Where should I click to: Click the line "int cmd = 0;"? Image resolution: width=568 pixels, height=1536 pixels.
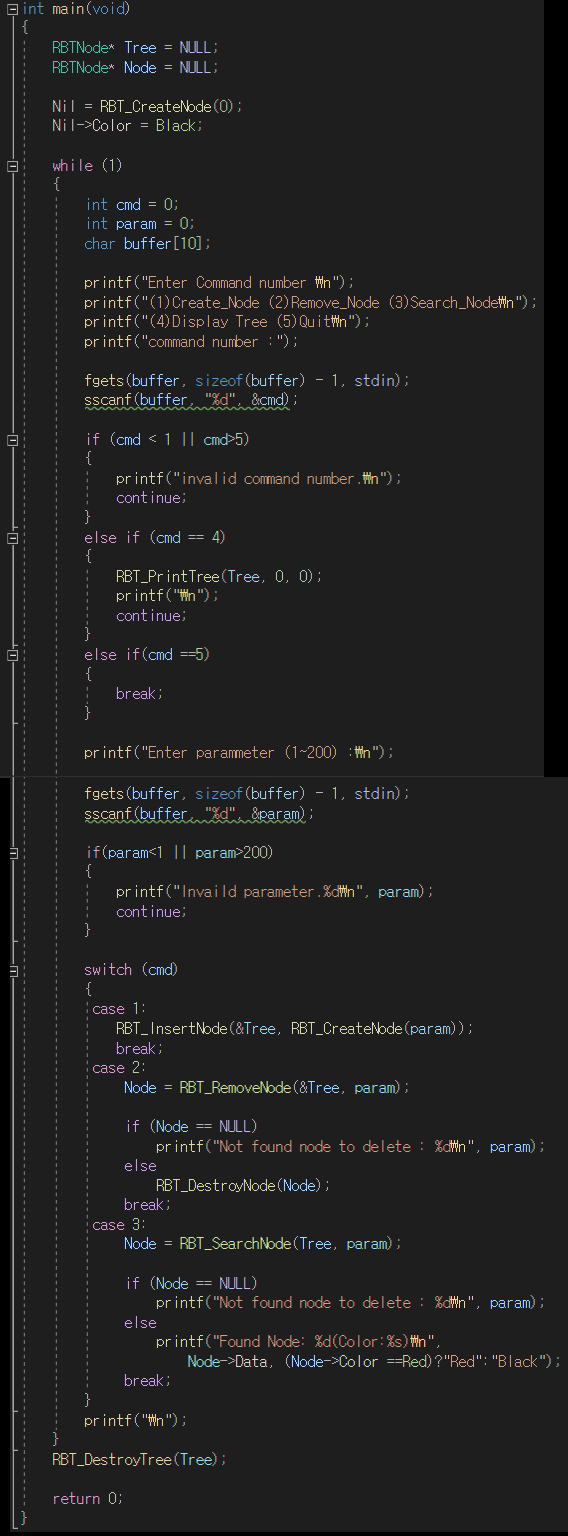point(132,205)
